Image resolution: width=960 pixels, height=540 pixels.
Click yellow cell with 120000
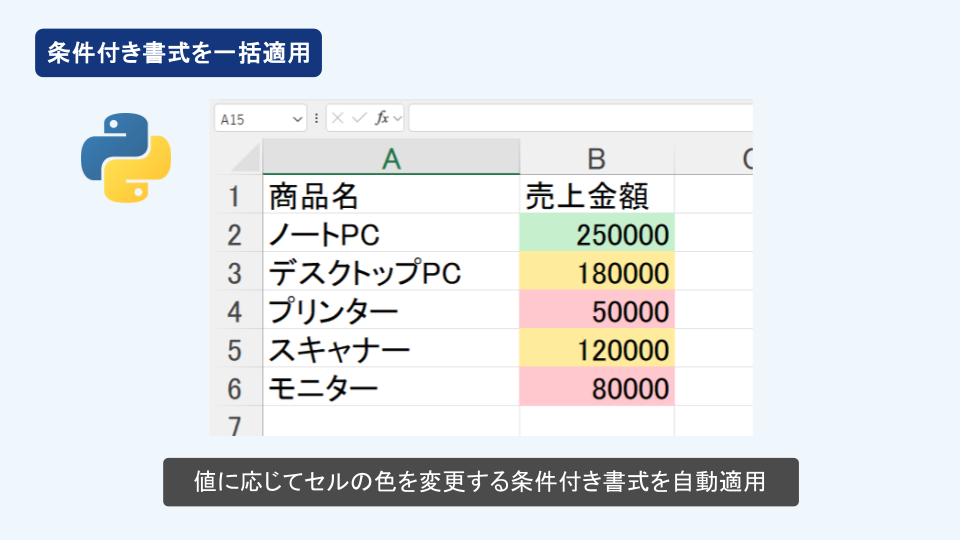coord(597,348)
